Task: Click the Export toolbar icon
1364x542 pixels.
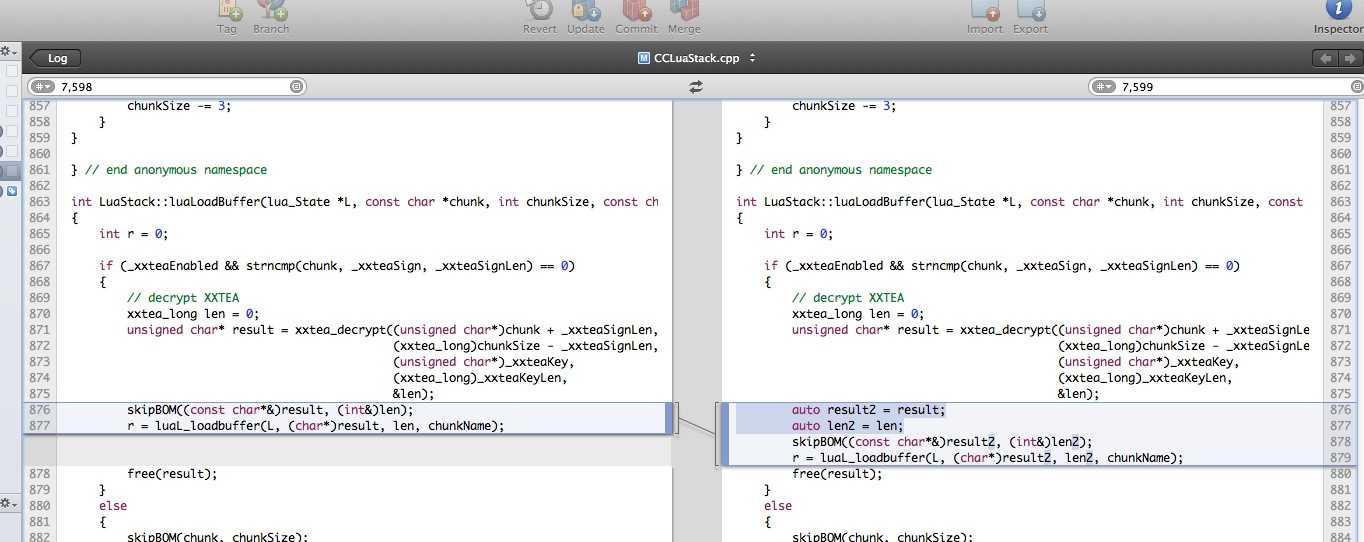Action: [1030, 11]
